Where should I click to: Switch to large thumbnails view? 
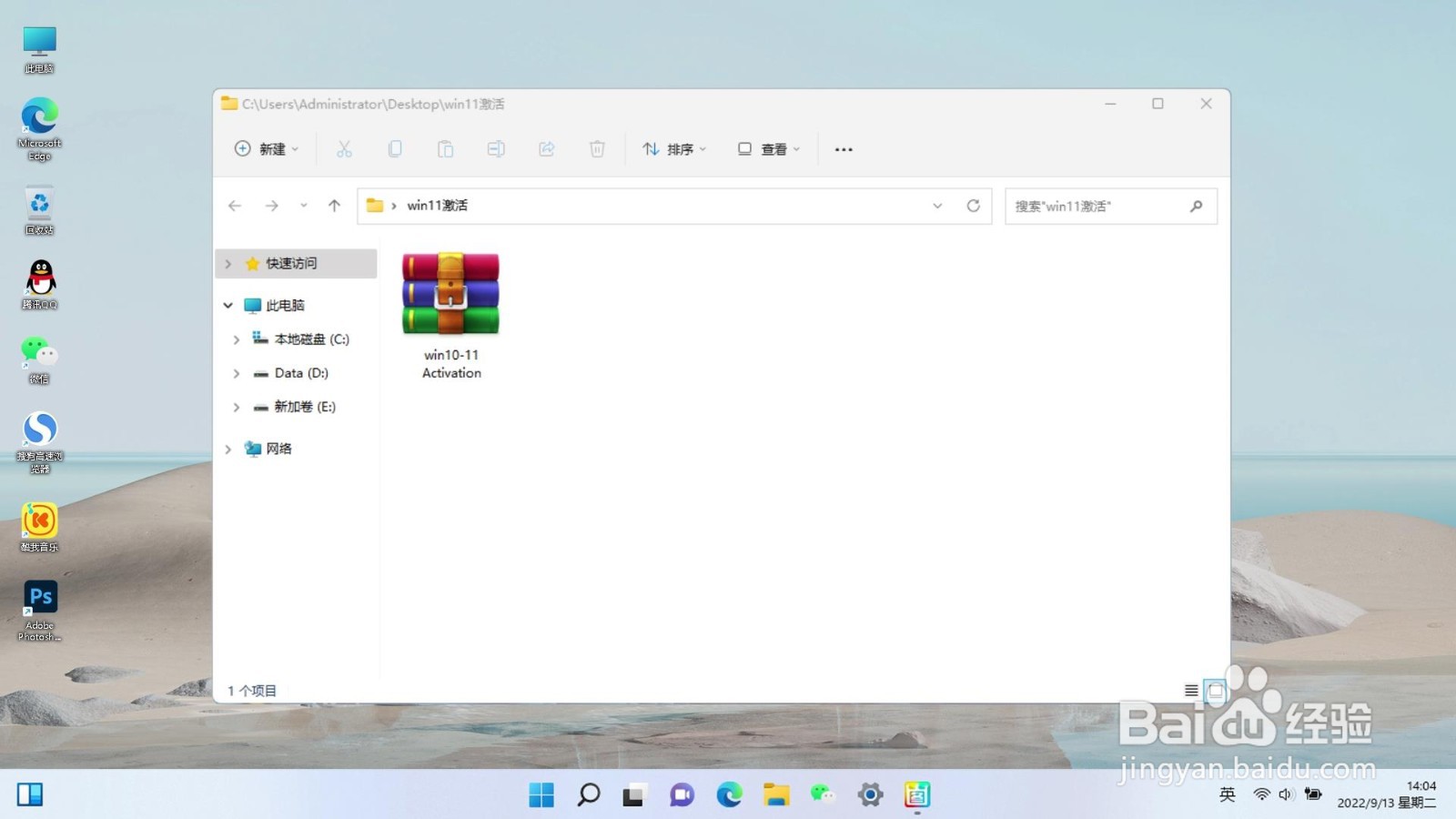[x=1215, y=691]
